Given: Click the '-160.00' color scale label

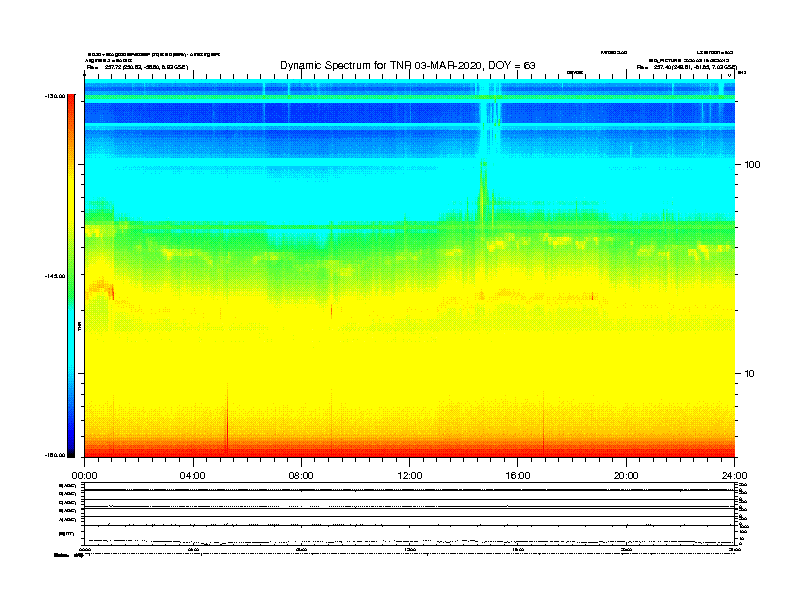Looking at the screenshot, I should pos(55,455).
